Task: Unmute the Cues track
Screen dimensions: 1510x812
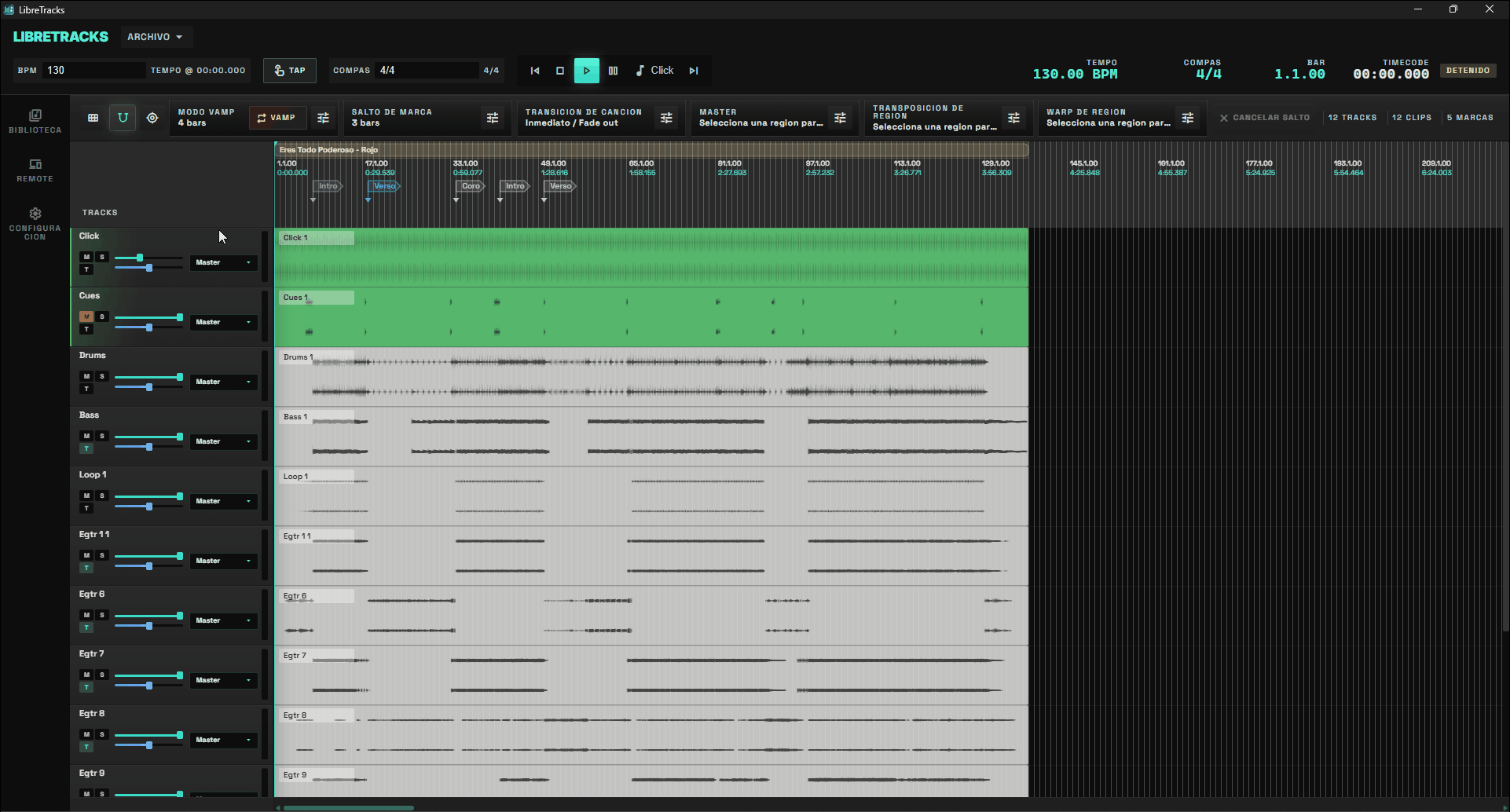Action: click(x=86, y=316)
